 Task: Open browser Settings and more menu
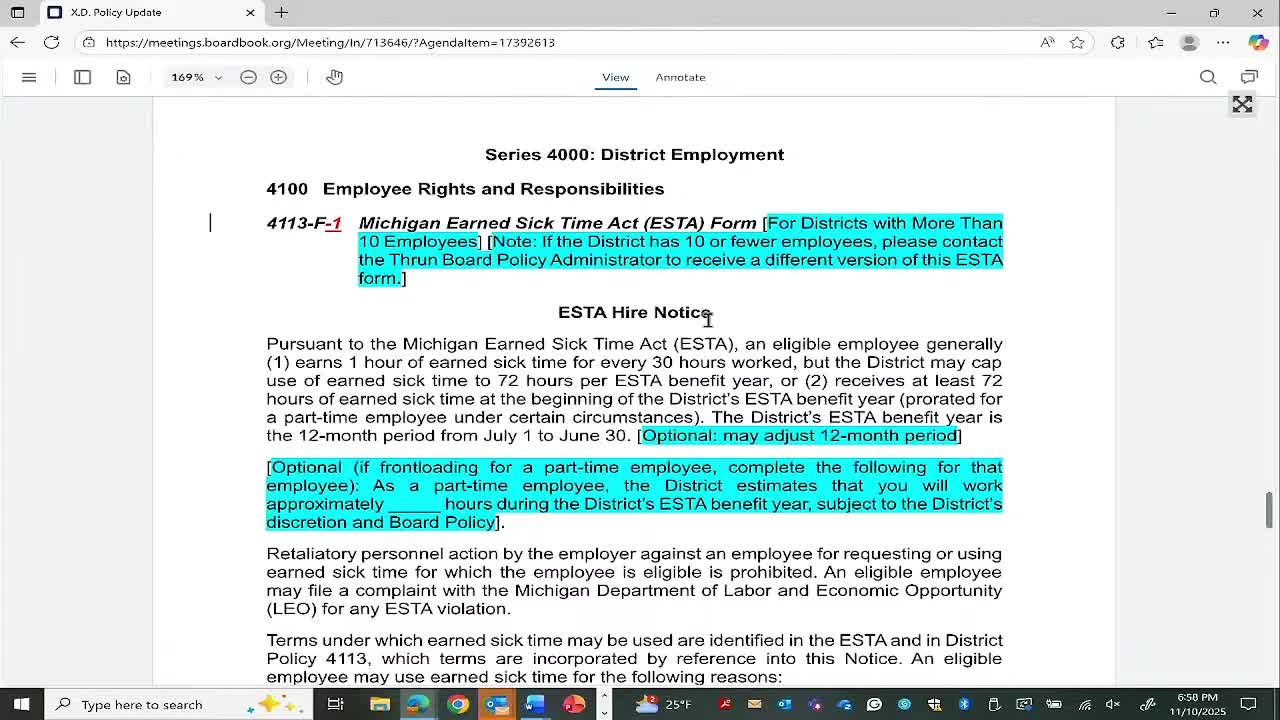1223,42
